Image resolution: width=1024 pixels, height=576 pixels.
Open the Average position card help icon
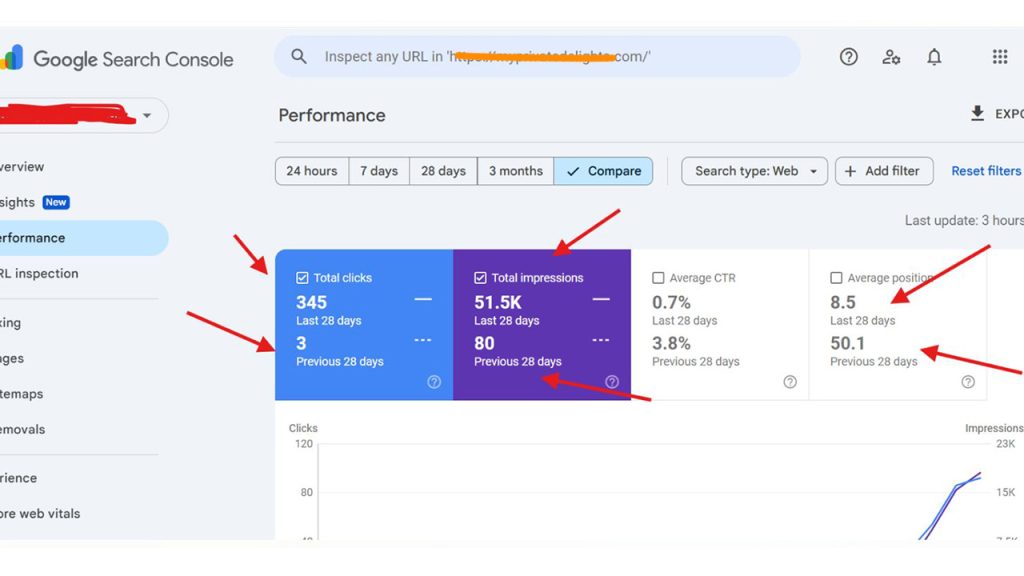tap(966, 381)
